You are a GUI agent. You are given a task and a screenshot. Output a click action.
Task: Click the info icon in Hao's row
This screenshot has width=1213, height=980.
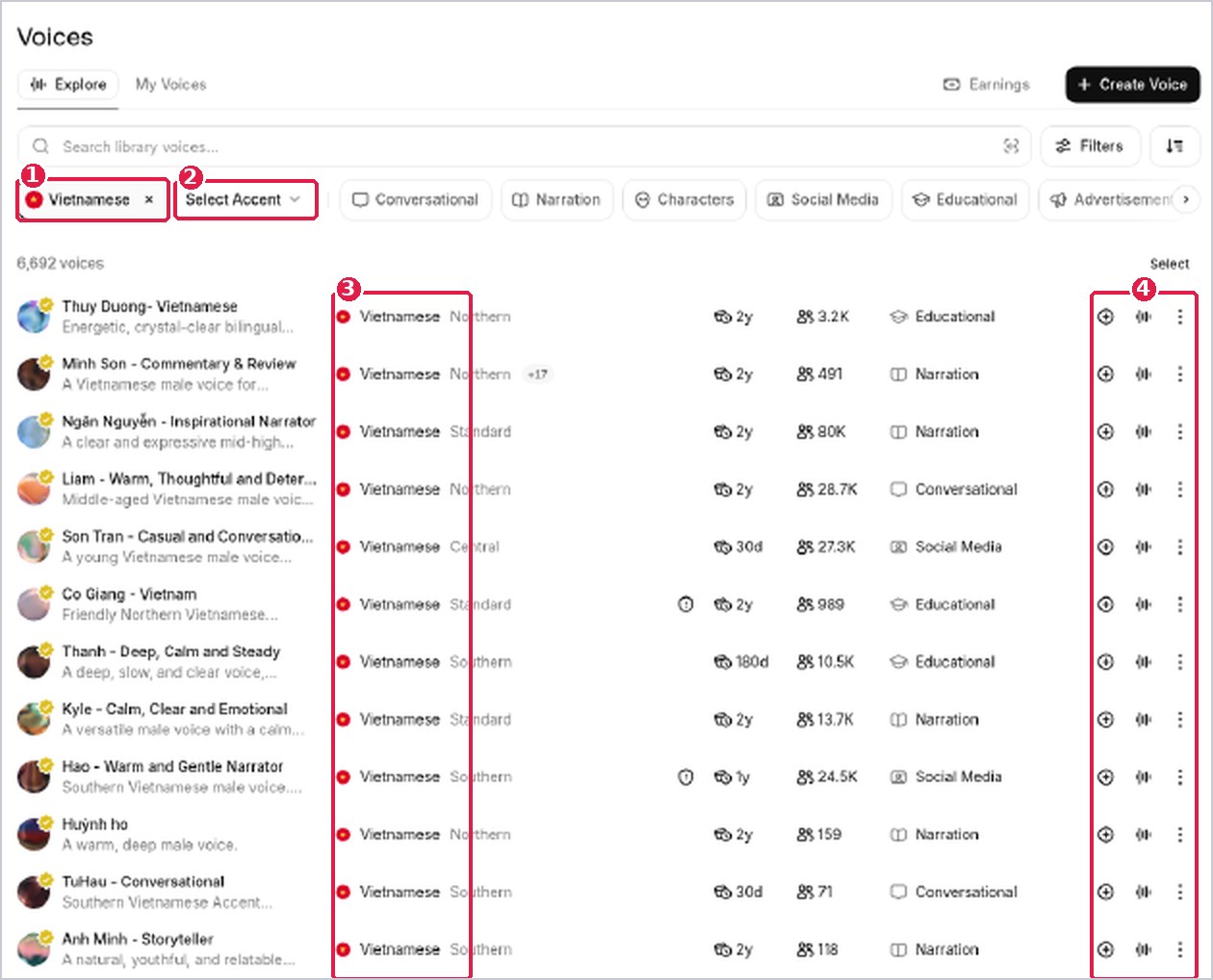(685, 777)
